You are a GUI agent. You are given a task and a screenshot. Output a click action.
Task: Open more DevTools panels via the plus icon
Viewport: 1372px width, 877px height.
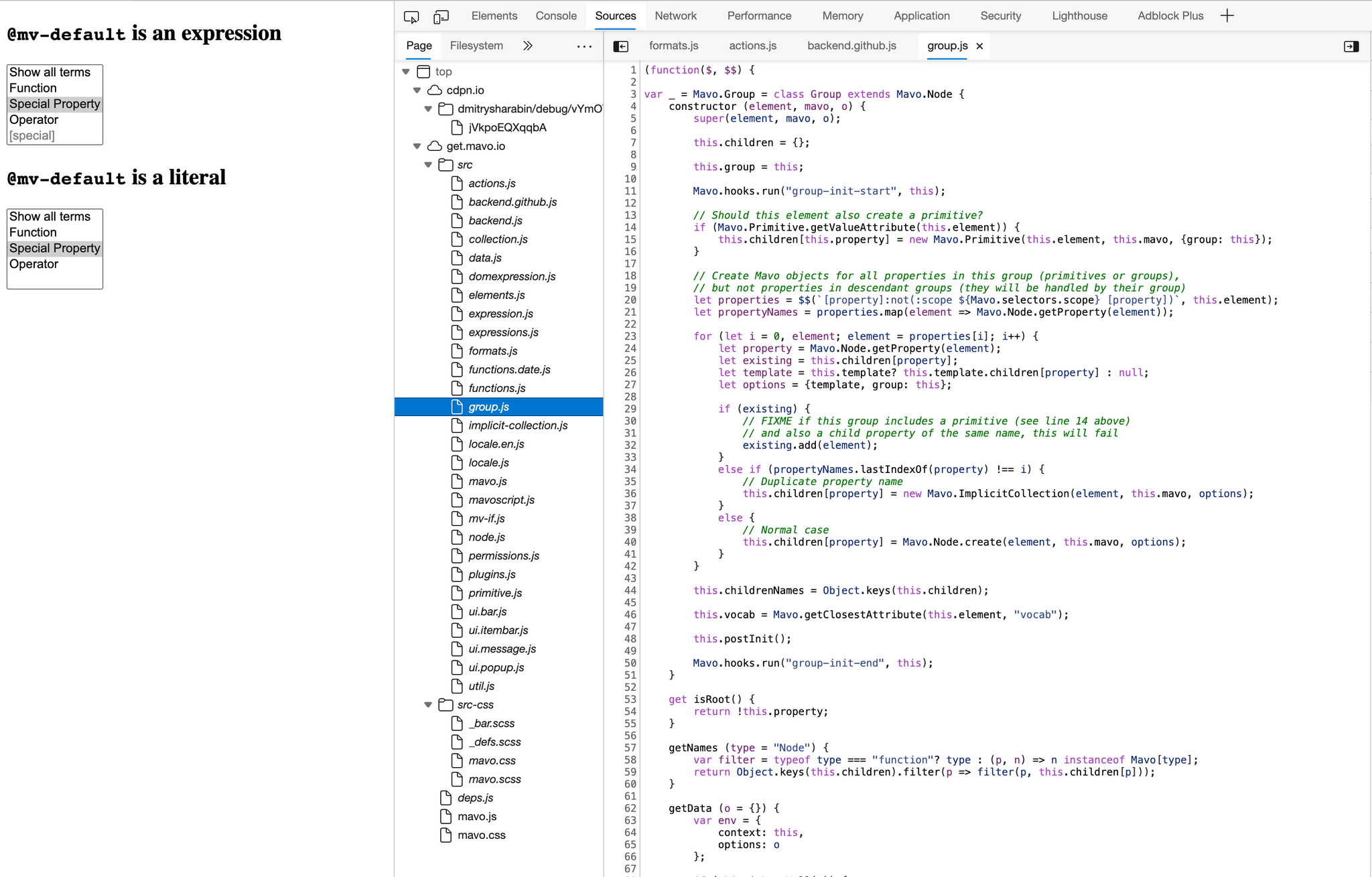1227,15
